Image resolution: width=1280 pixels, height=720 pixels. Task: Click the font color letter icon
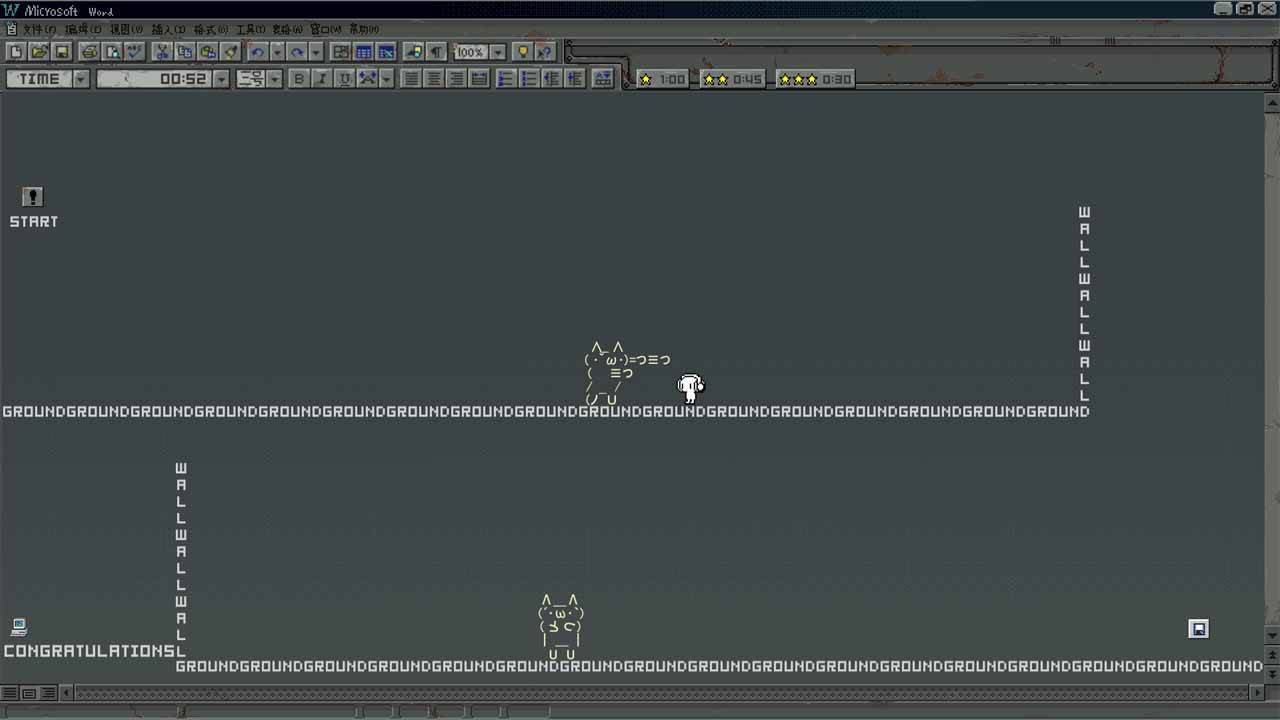[x=367, y=79]
